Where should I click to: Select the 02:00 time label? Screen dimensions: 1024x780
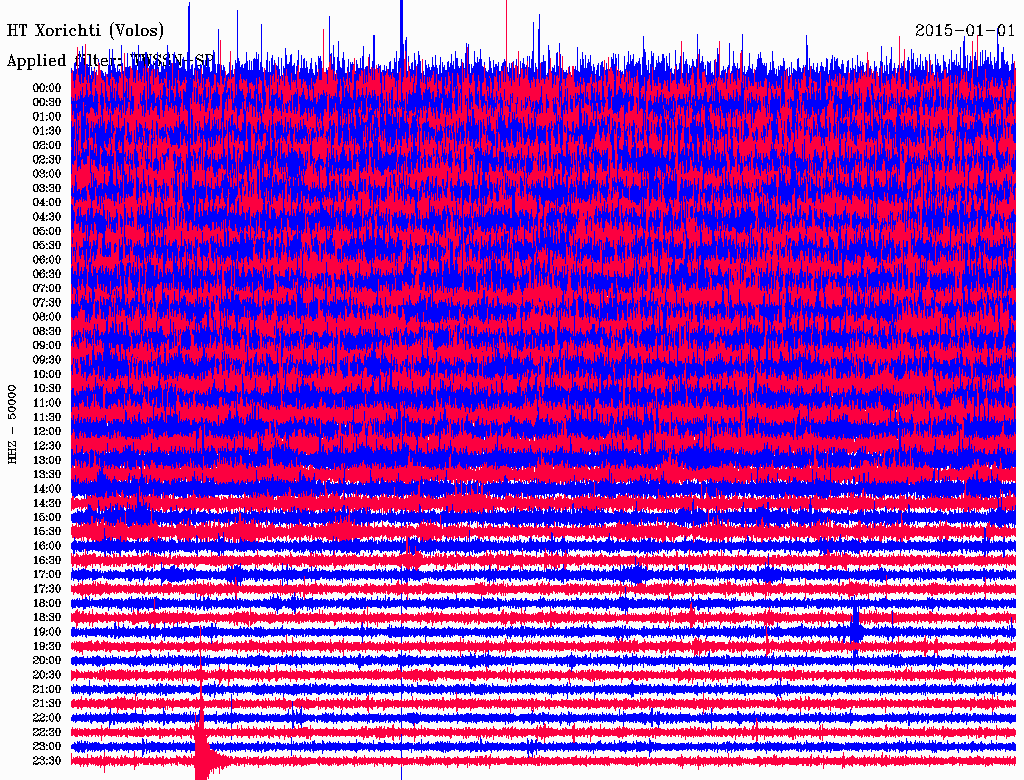coord(47,145)
